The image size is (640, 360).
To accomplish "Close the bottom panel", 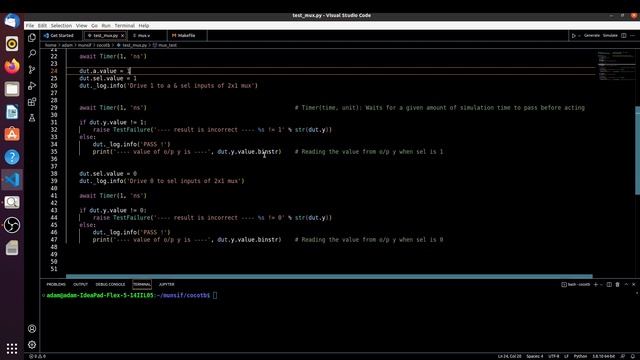I will point(633,284).
